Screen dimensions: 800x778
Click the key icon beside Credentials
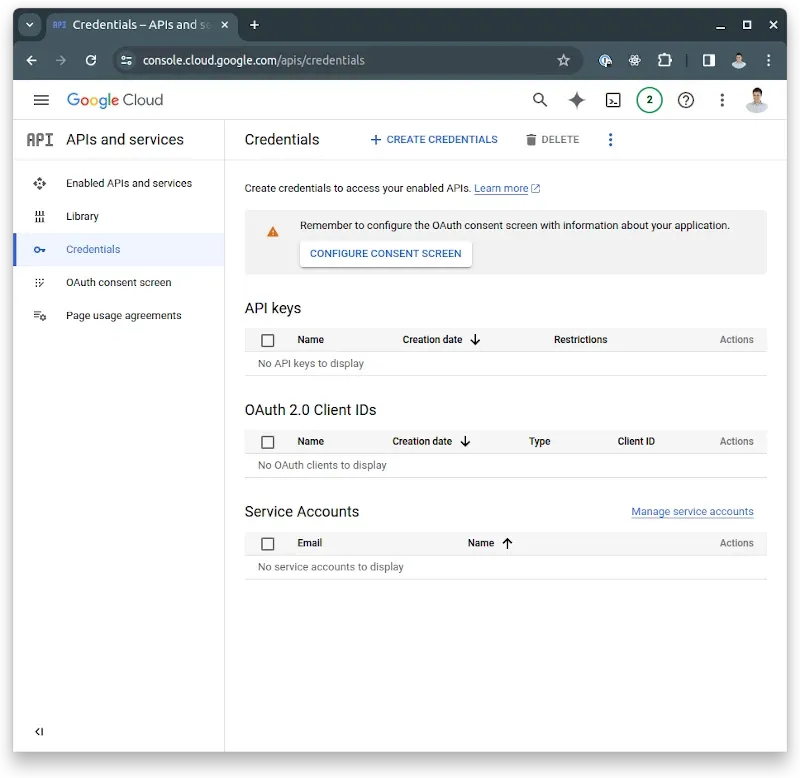click(x=40, y=249)
